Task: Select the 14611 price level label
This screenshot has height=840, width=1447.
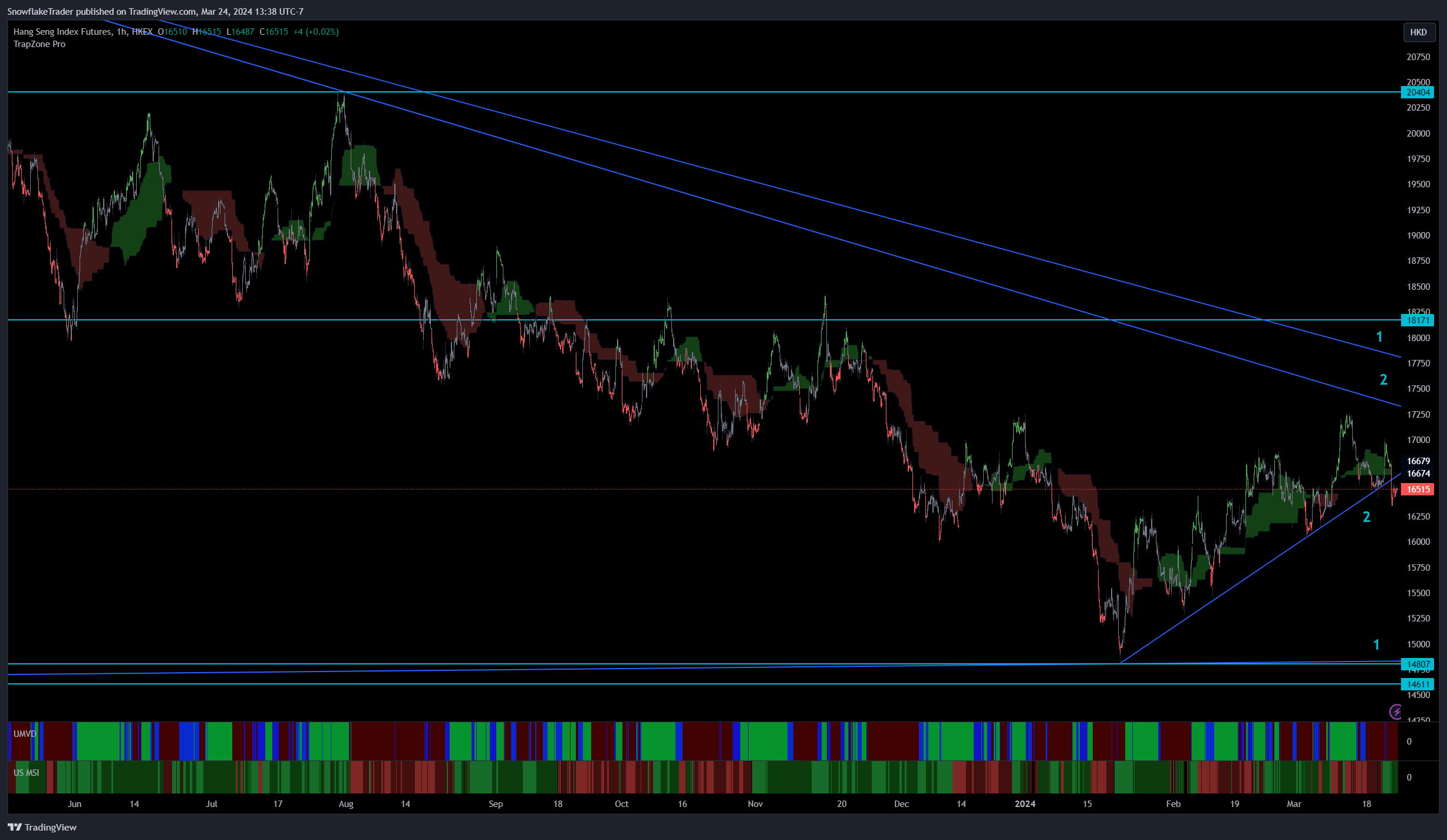Action: 1418,684
